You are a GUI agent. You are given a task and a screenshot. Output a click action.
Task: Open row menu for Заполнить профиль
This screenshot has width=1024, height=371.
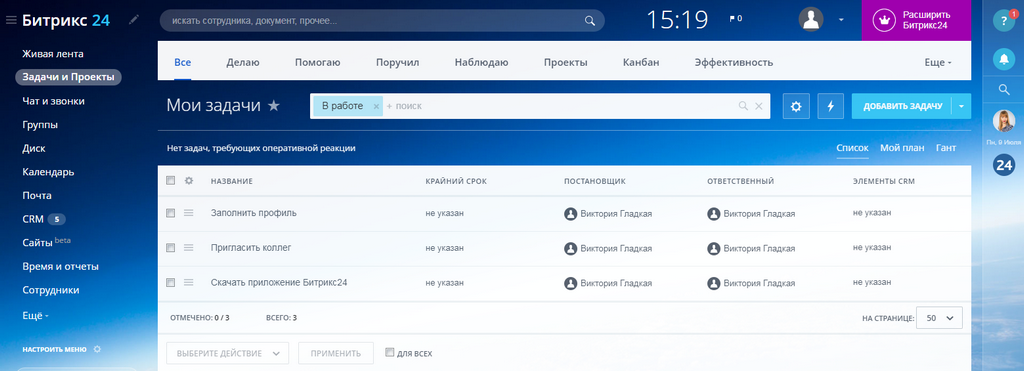[189, 213]
